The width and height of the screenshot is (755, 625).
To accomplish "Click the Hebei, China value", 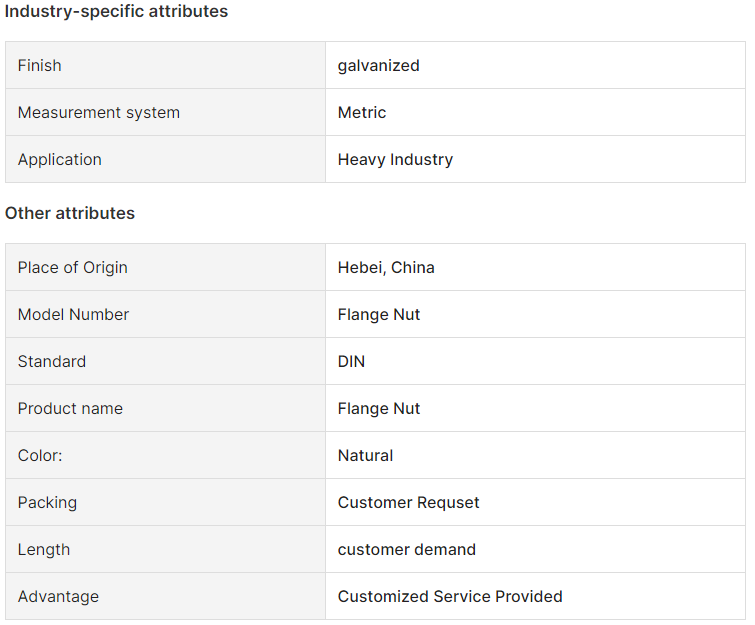I will pyautogui.click(x=386, y=267).
